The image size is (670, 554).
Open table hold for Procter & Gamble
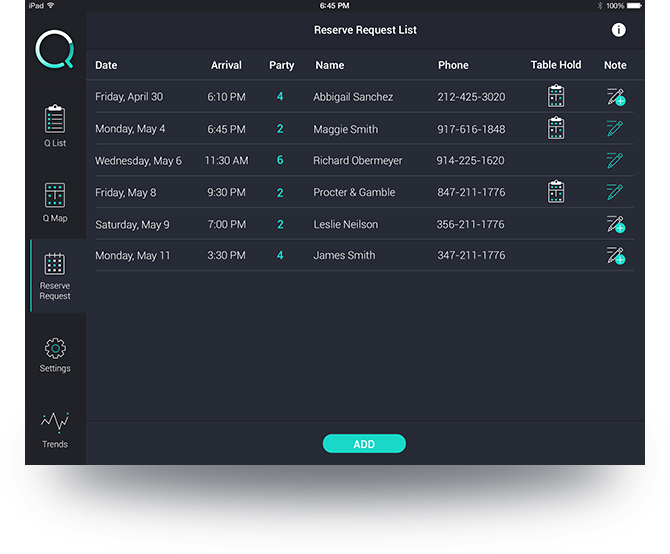pyautogui.click(x=556, y=192)
